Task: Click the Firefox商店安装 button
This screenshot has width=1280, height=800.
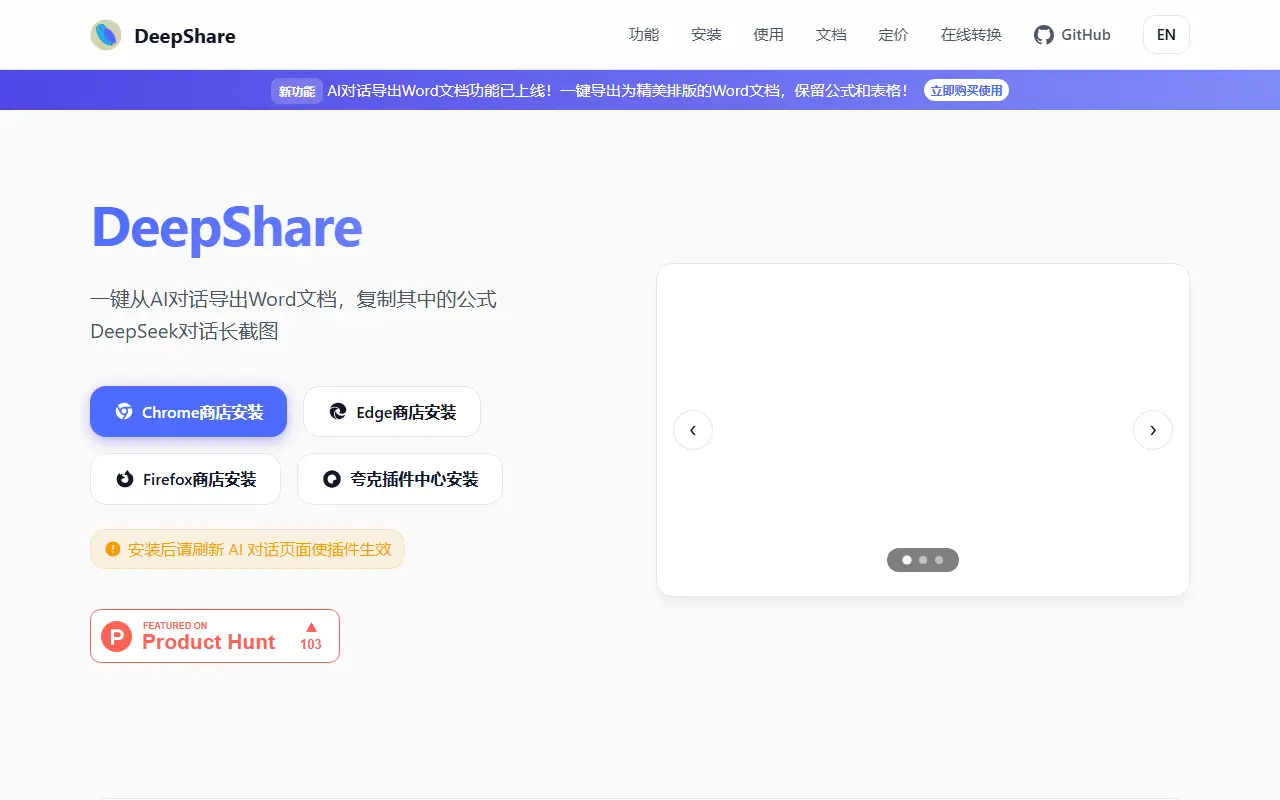Action: [x=185, y=479]
